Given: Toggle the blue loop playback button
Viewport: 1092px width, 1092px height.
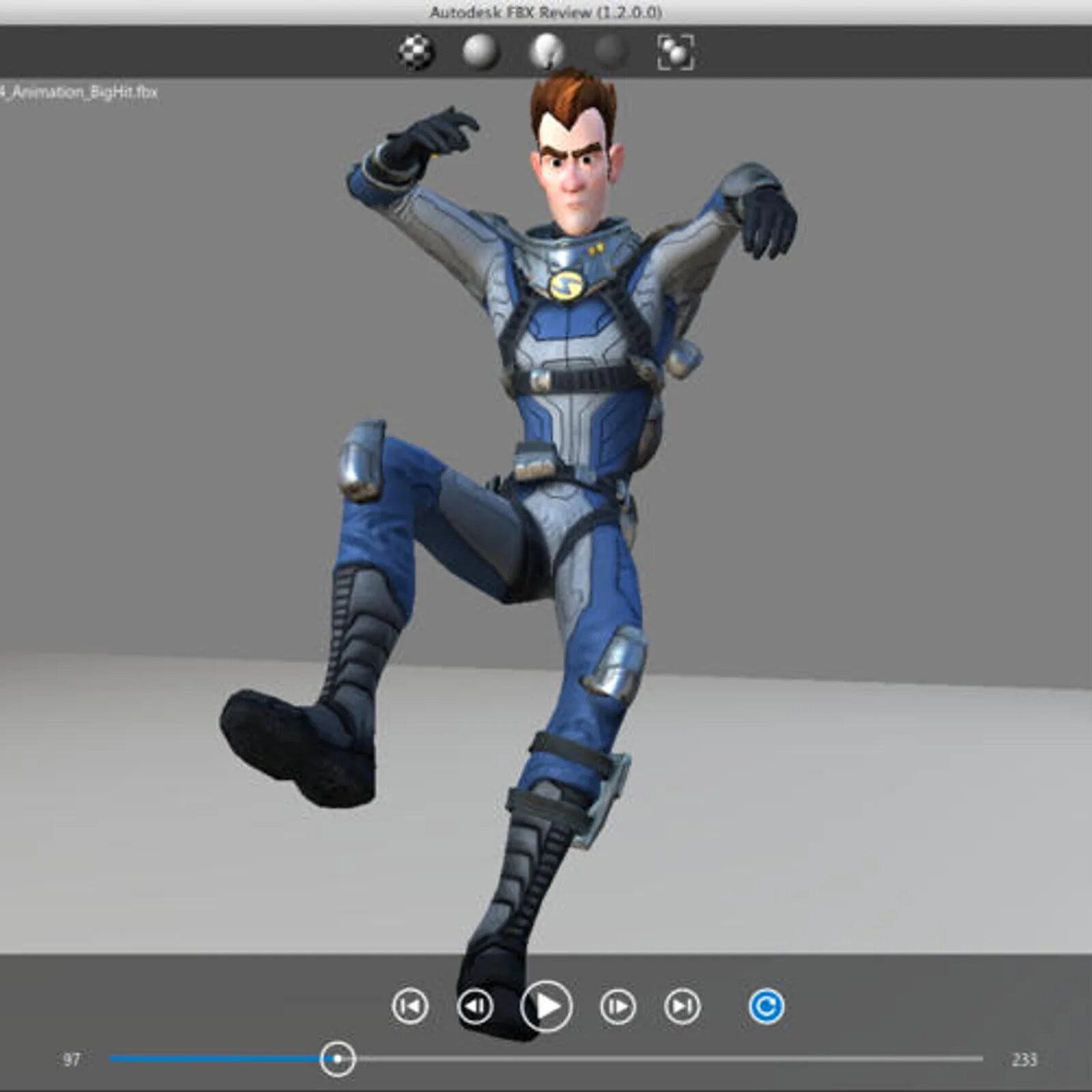Looking at the screenshot, I should click(766, 1006).
